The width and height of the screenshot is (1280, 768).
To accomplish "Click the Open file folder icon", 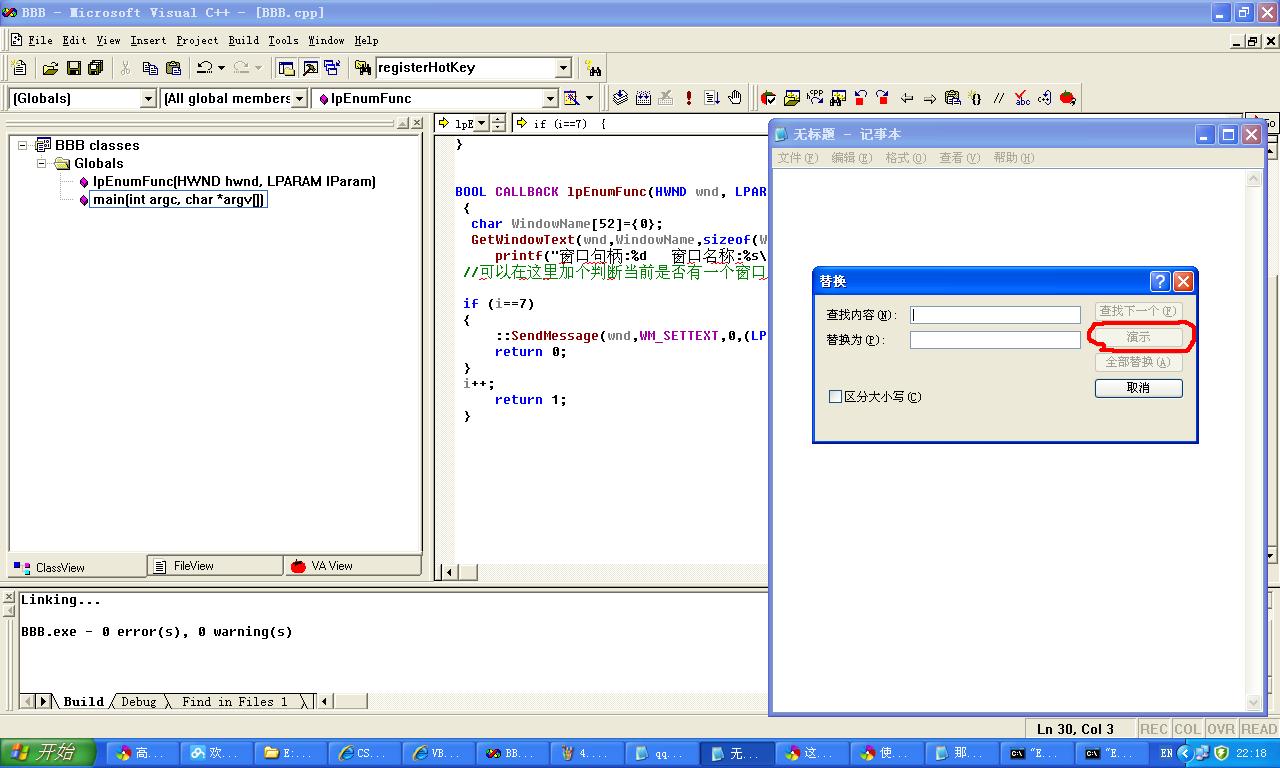I will (x=49, y=68).
